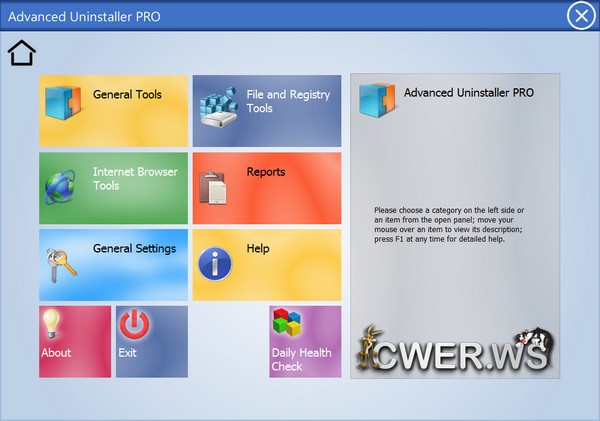Open the Daily Health Check tile
Screen dimensions: 600x421
click(x=305, y=342)
